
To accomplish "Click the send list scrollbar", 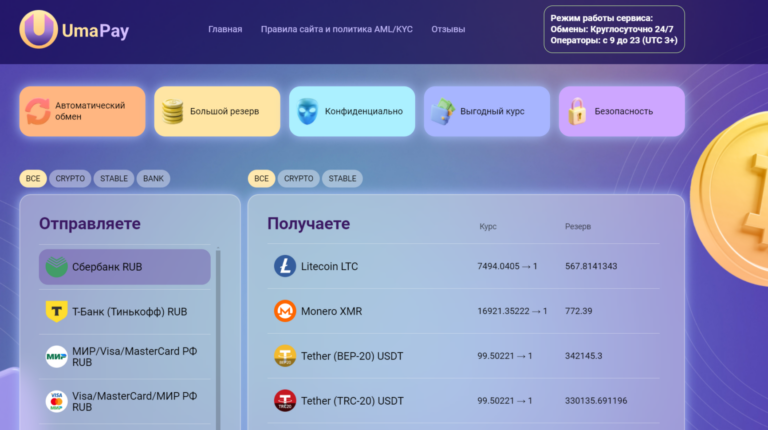I will [218, 338].
